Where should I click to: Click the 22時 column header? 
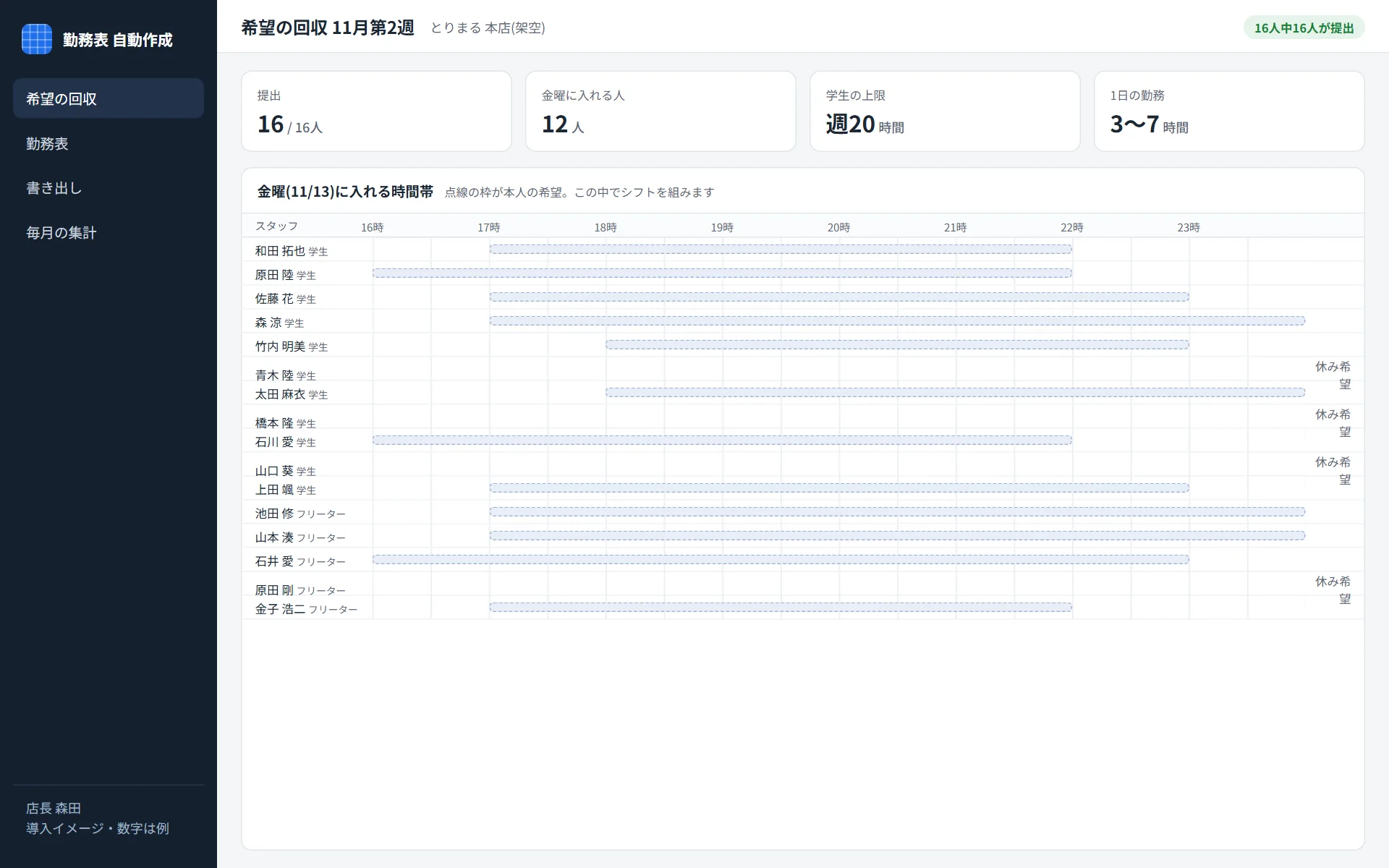(1072, 227)
